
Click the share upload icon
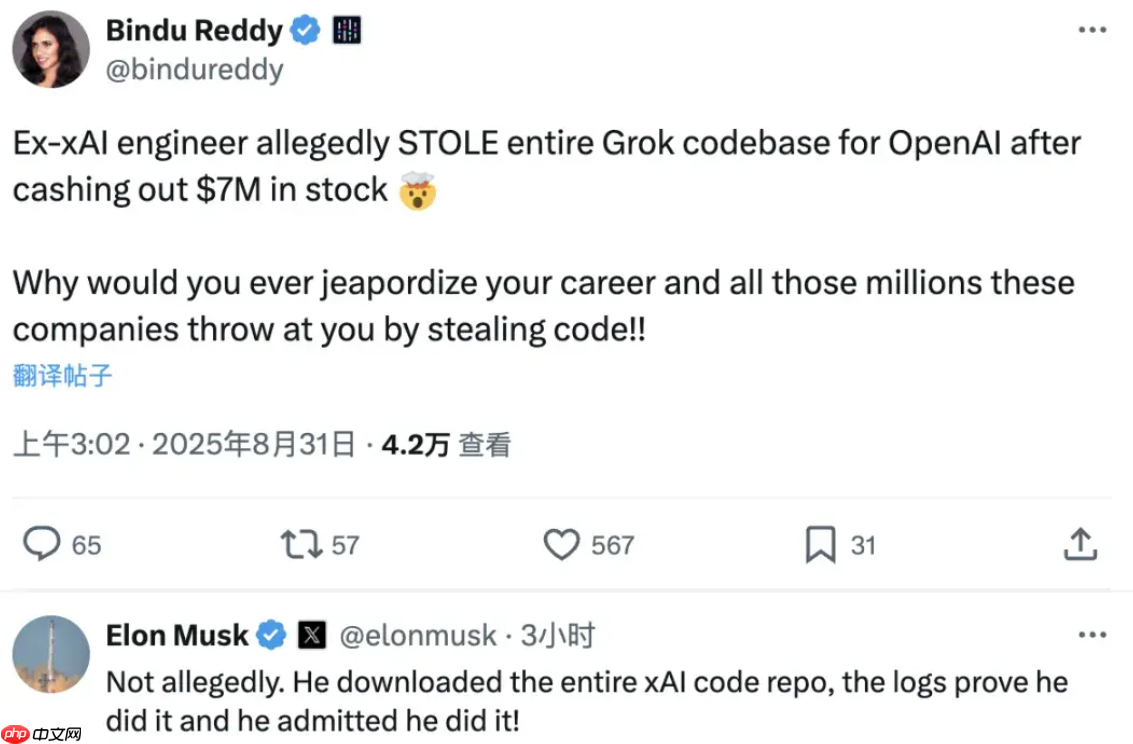[1080, 544]
